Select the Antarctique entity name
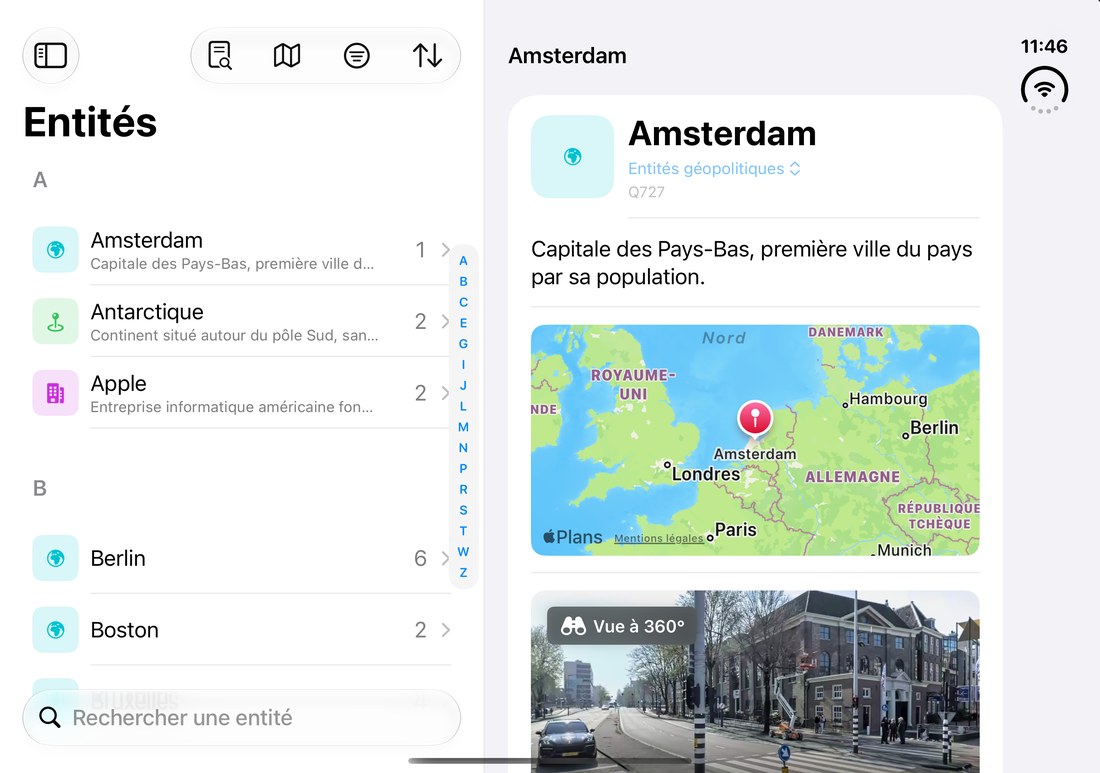Image resolution: width=1100 pixels, height=773 pixels. (147, 311)
